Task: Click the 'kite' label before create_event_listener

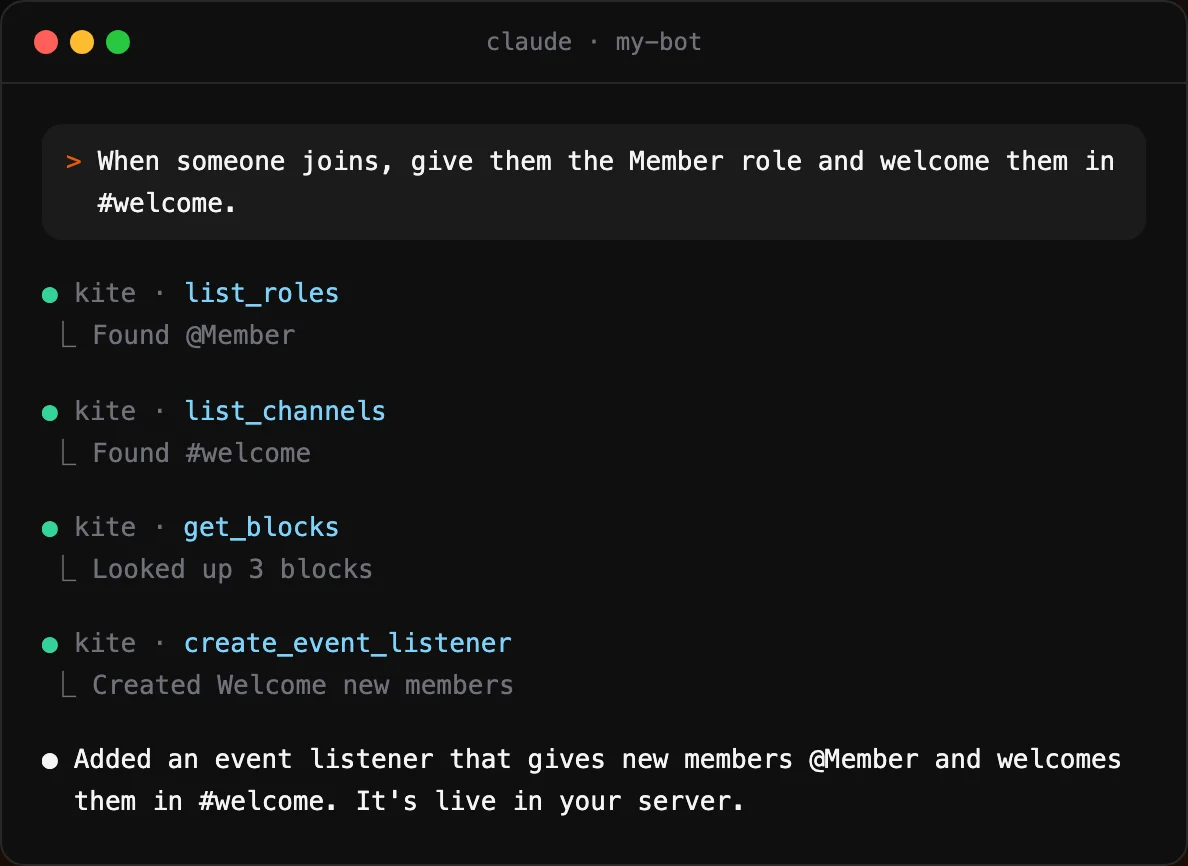Action: pos(105,644)
